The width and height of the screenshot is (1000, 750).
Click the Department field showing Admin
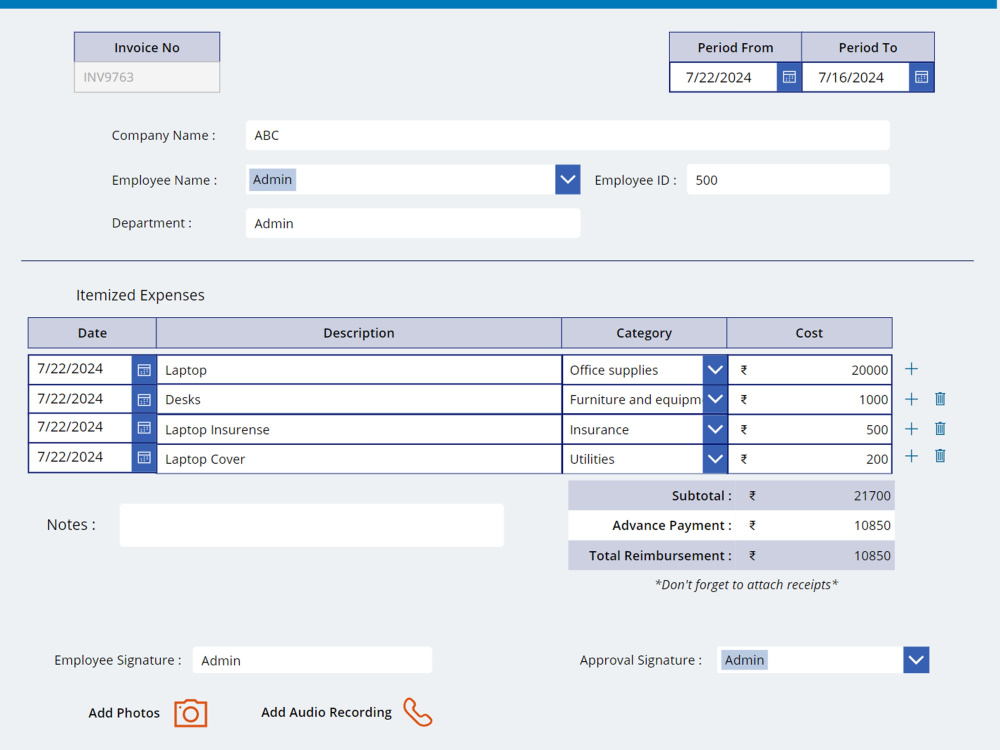(x=413, y=223)
